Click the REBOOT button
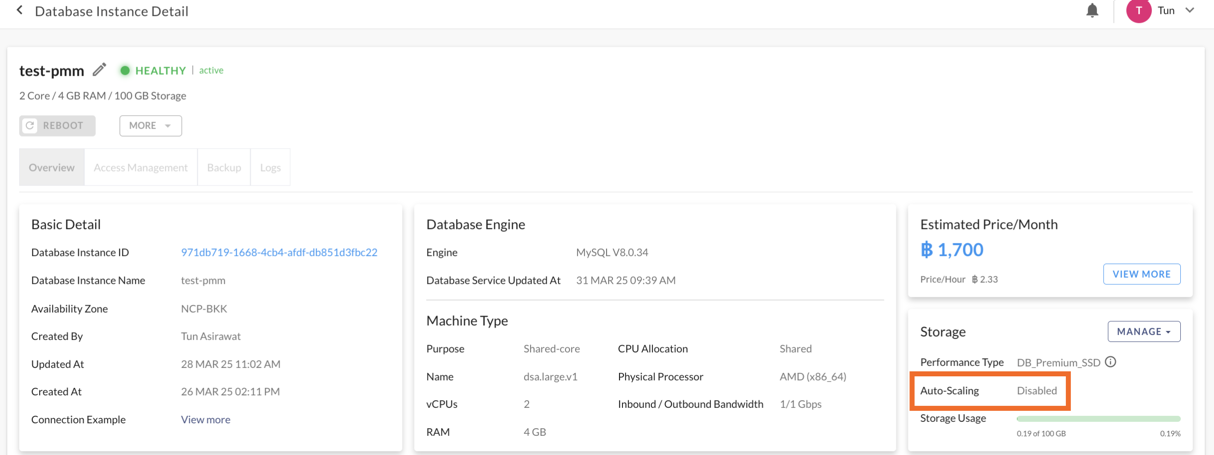This screenshot has height=455, width=1214. 57,126
